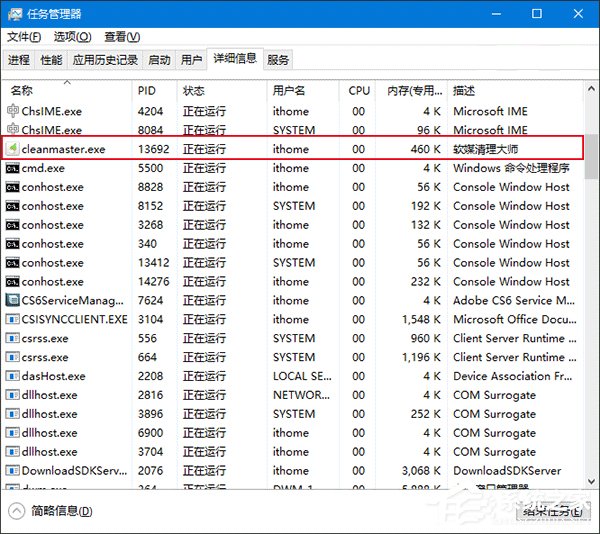The image size is (600, 534).
Task: Click icon of csrss.exe PID 664
Action: pyautogui.click(x=13, y=357)
